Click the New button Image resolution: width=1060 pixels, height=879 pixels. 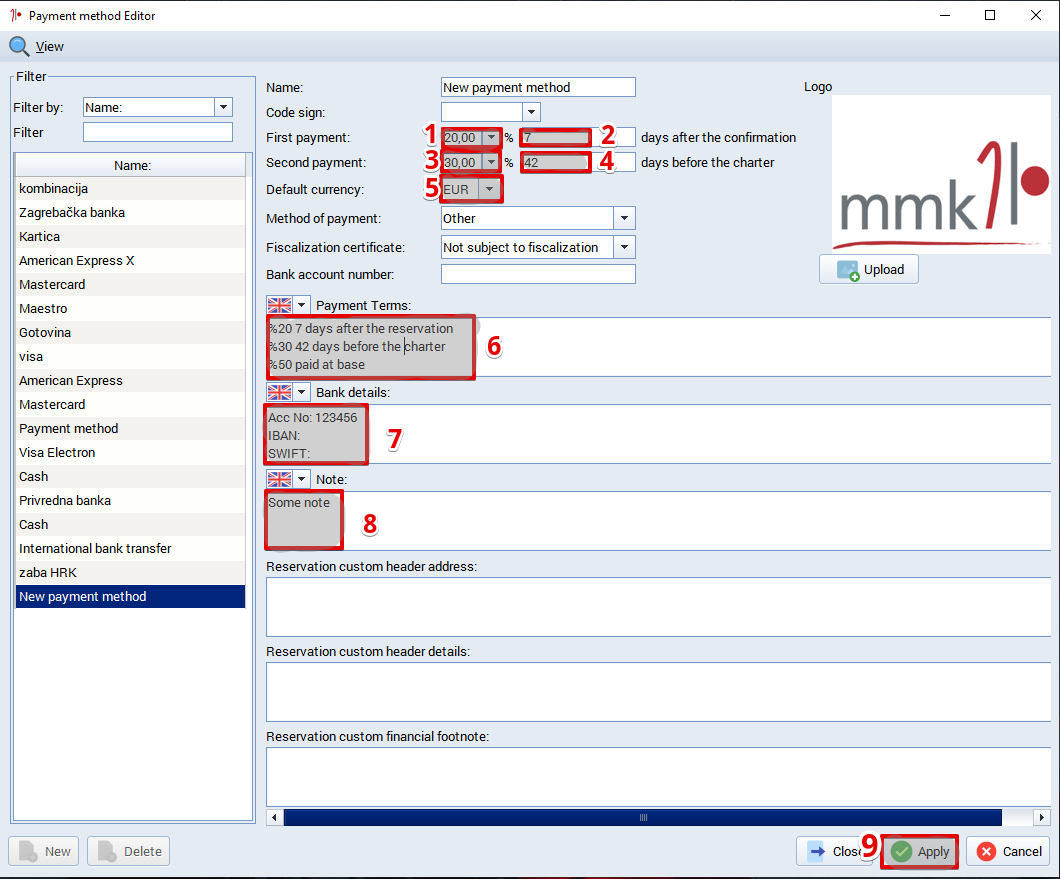pyautogui.click(x=44, y=851)
